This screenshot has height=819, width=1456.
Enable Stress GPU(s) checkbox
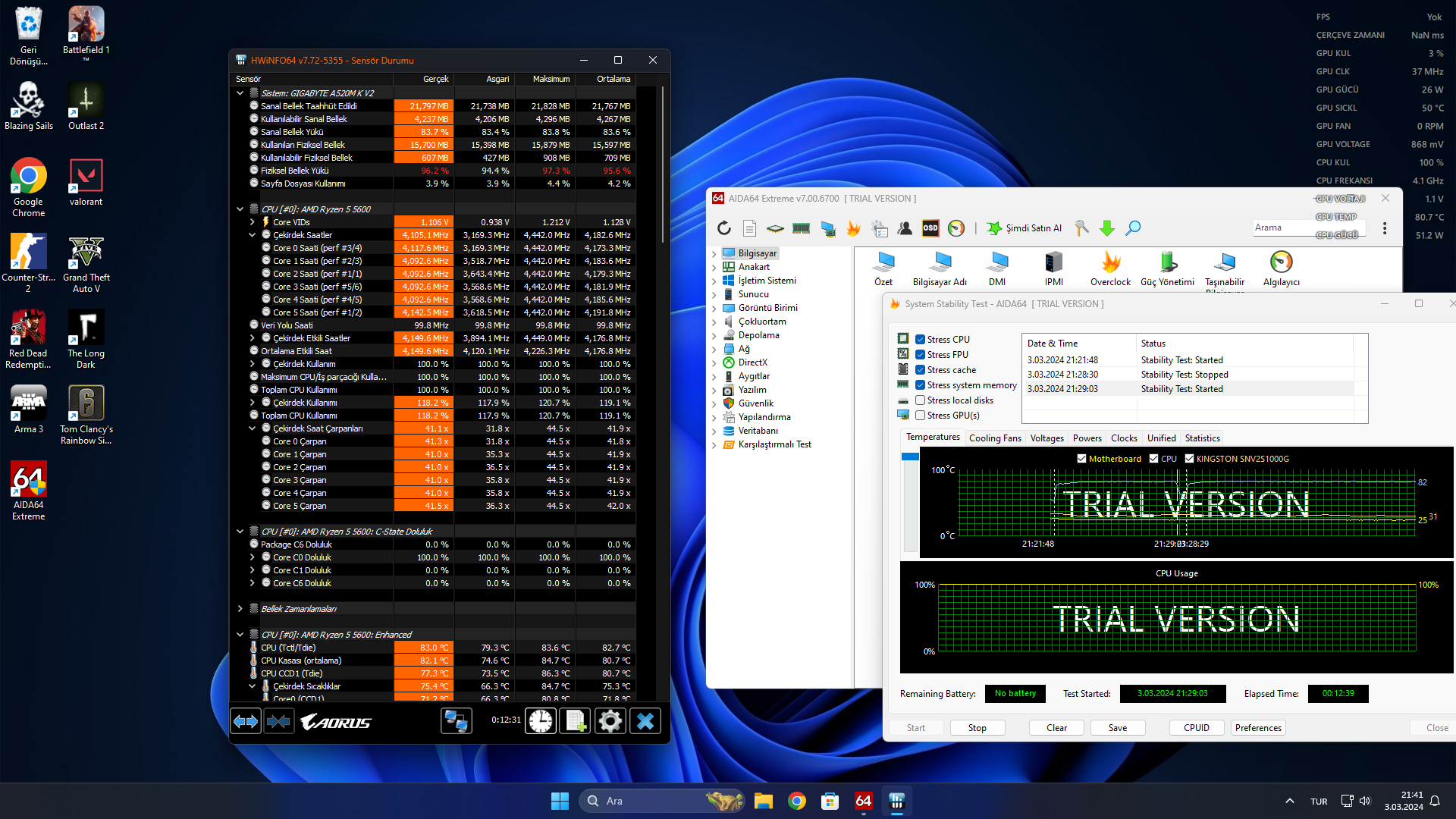[x=920, y=416]
